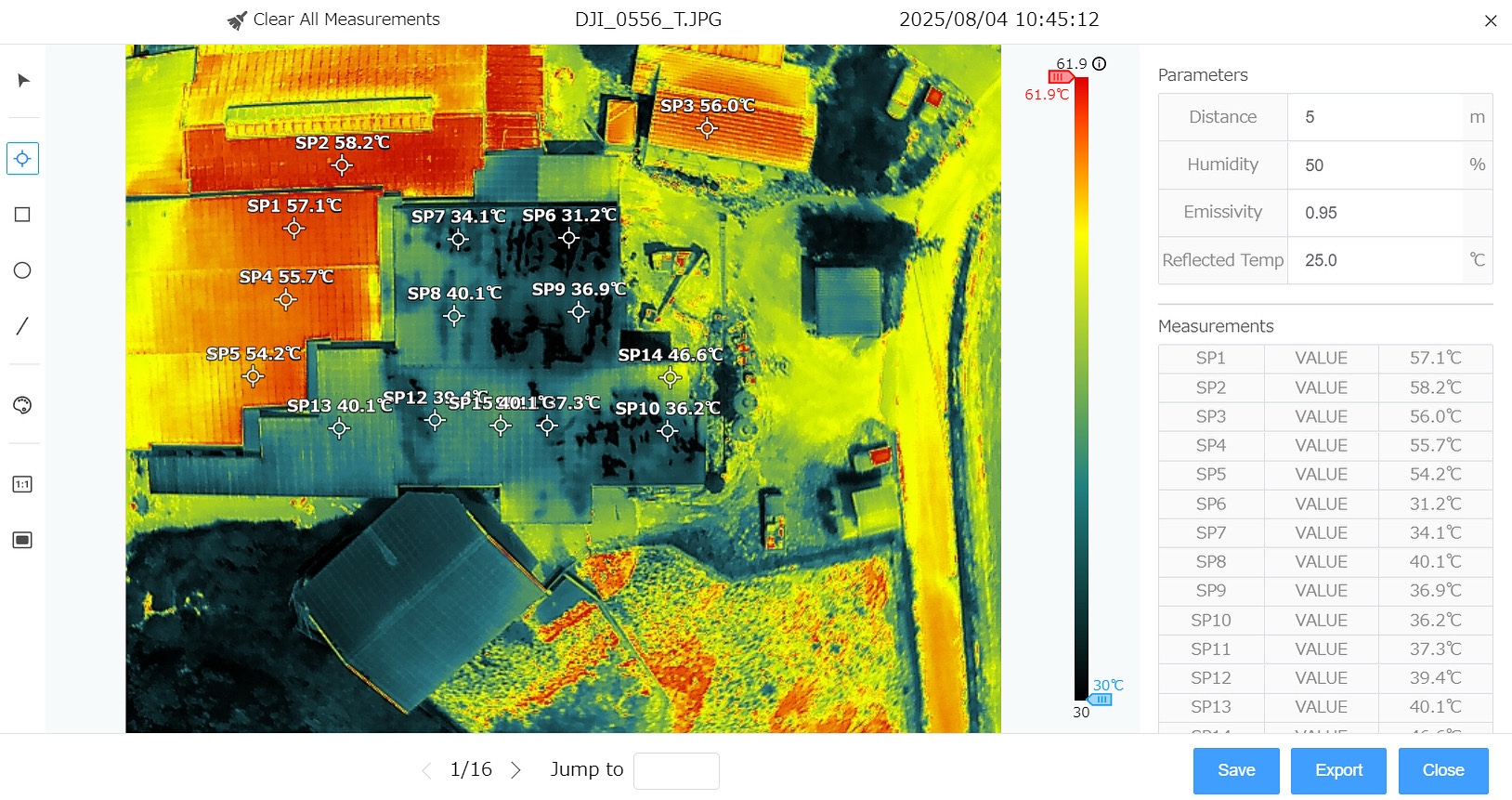Select the circle measurement tool
Image resolution: width=1512 pixels, height=800 pixels.
point(22,270)
